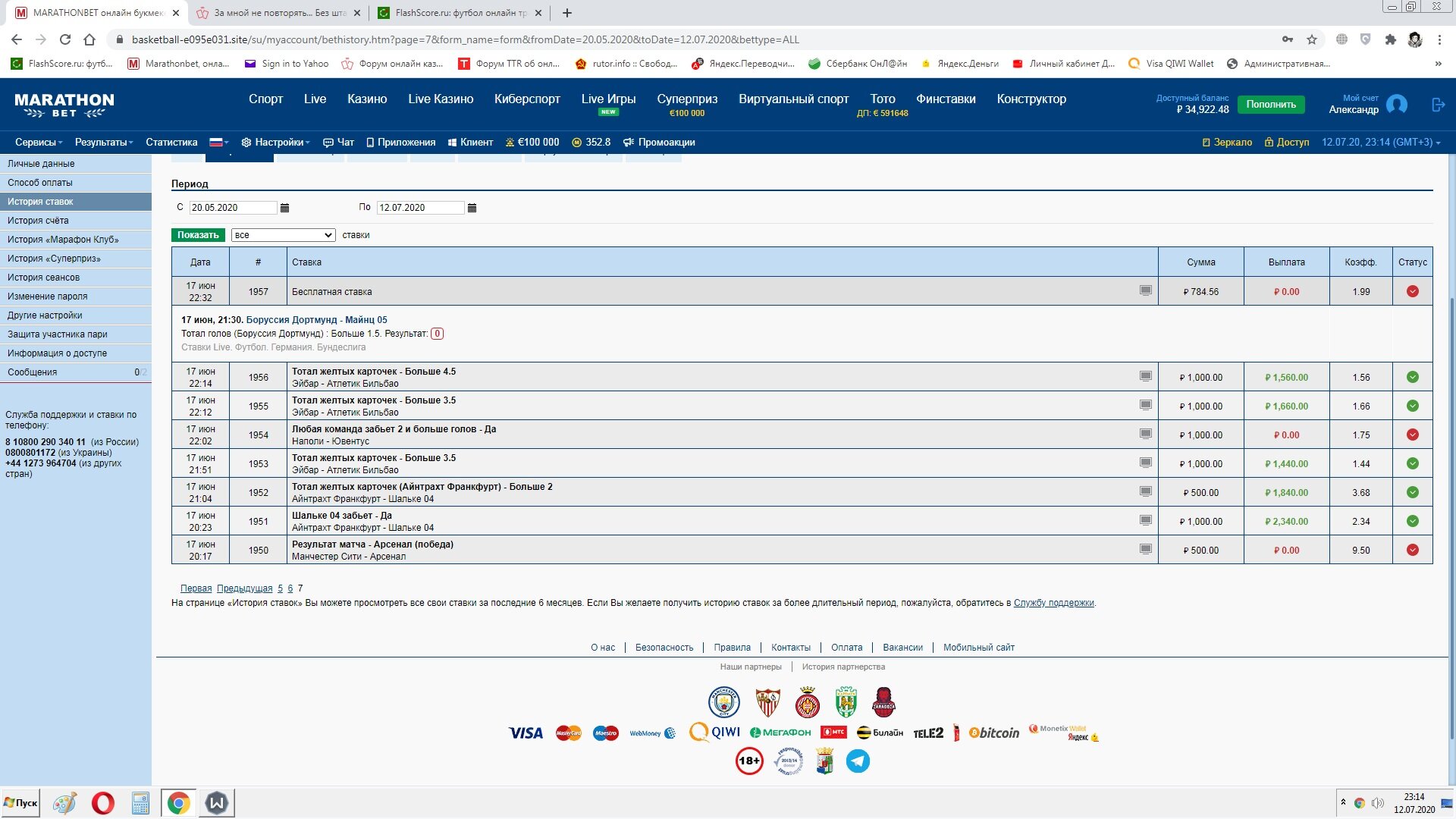Click the 'Пополнить' deposit button
Screen dimensions: 1456x819
[1270, 105]
